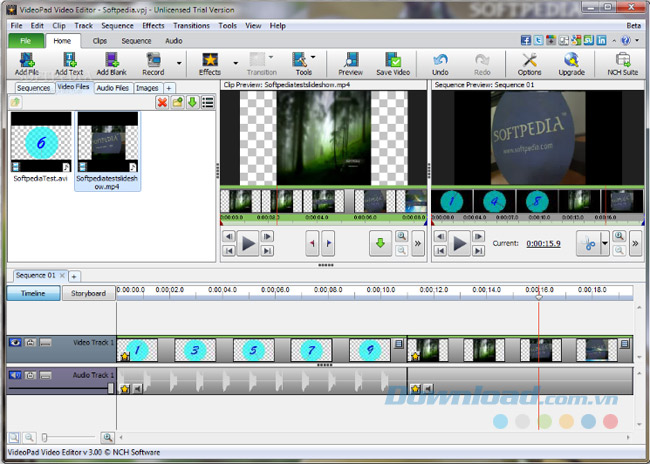650x464 pixels.
Task: Expand the Record dropdown arrow
Action: click(179, 63)
